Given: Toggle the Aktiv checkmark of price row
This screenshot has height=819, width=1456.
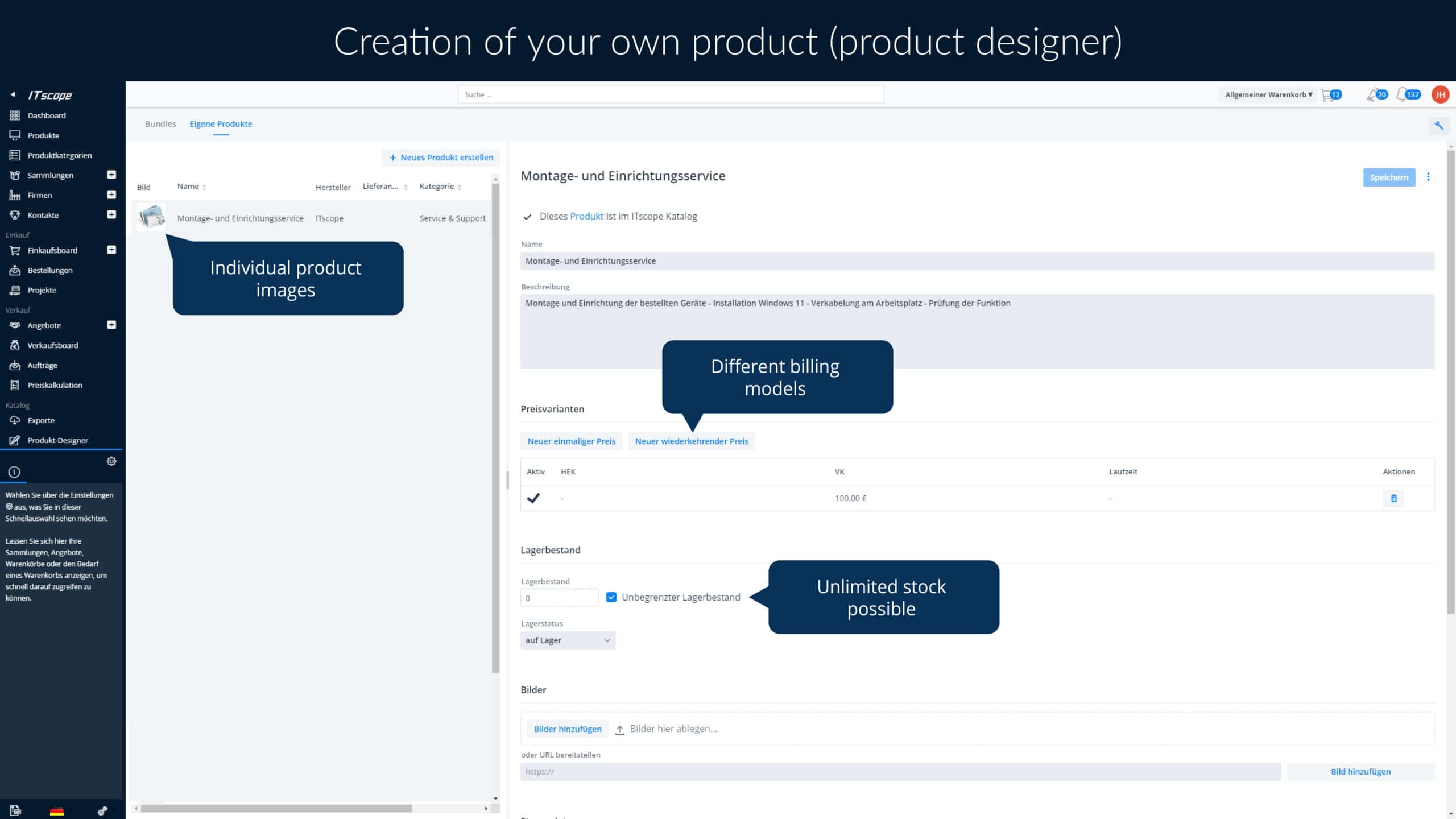Looking at the screenshot, I should click(x=533, y=498).
